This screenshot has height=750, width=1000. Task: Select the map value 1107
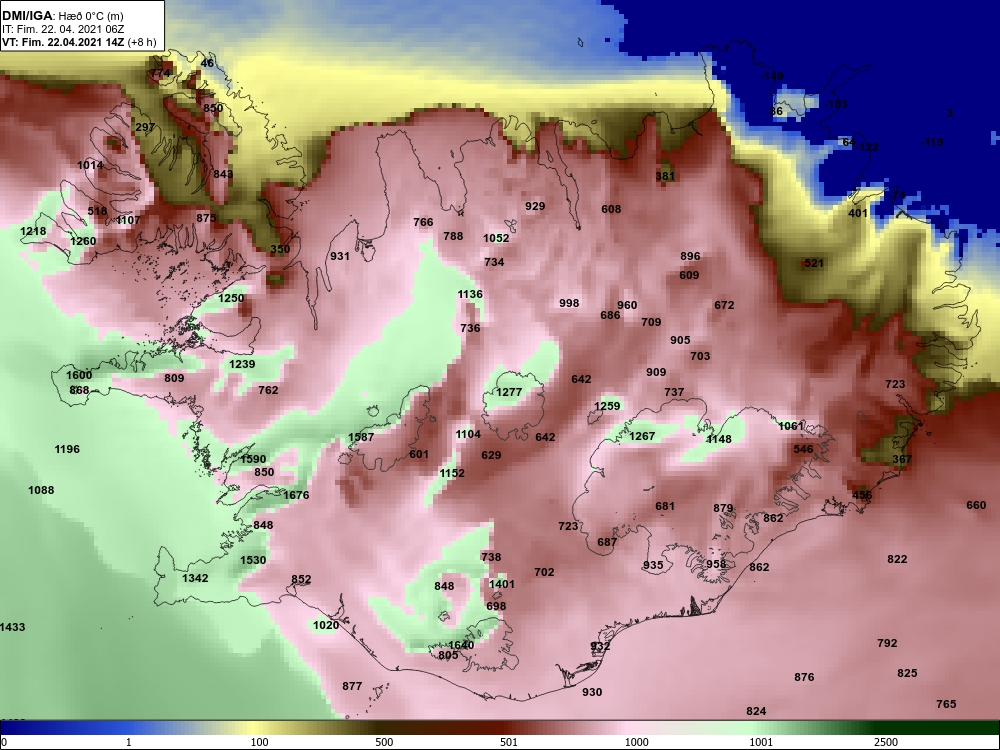(x=128, y=220)
